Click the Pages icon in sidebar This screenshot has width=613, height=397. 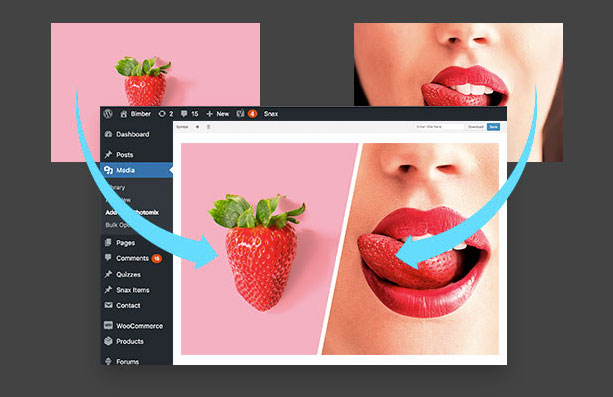click(108, 243)
